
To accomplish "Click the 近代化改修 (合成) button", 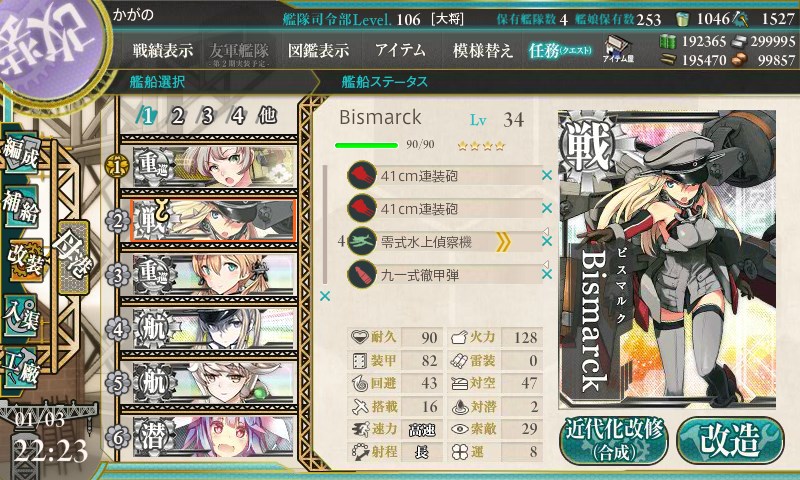I will (x=614, y=441).
